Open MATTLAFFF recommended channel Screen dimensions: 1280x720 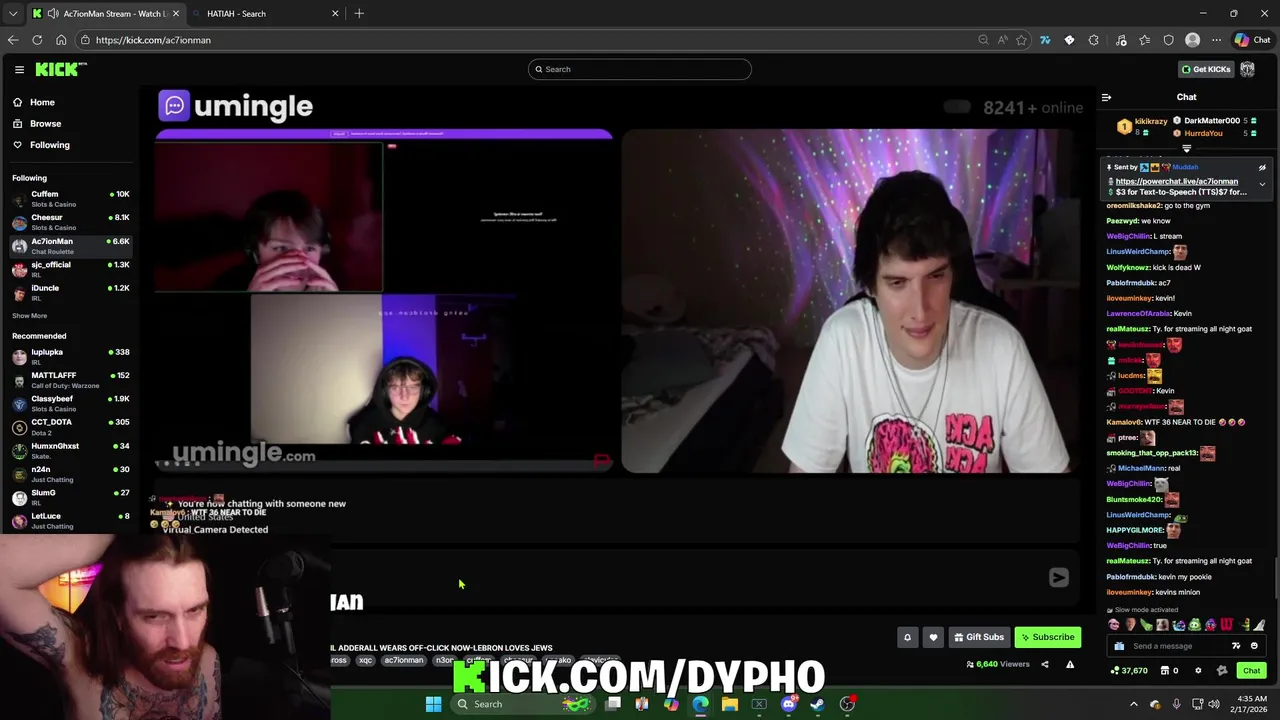pos(70,380)
